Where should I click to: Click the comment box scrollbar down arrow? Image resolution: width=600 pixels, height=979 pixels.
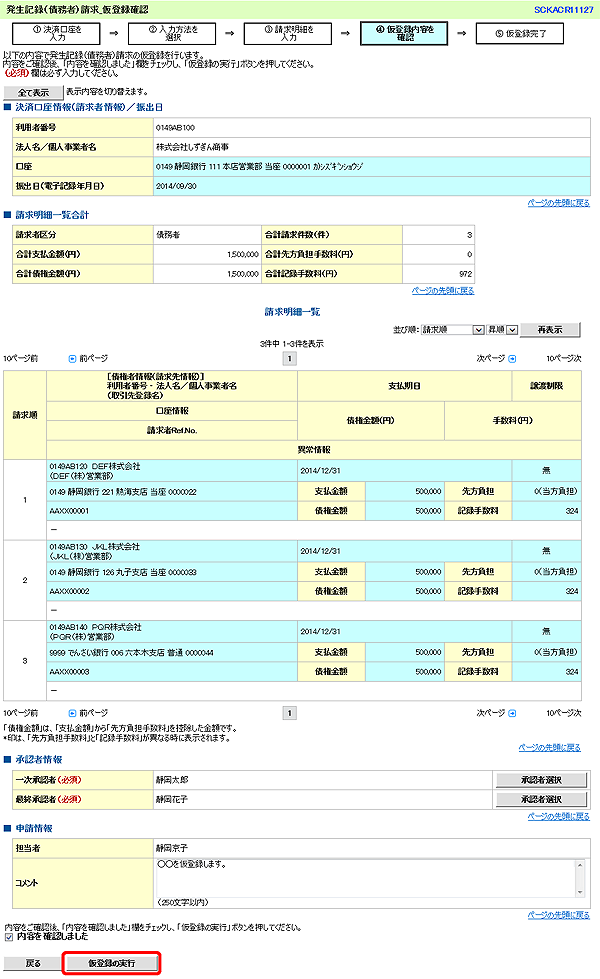coord(580,892)
